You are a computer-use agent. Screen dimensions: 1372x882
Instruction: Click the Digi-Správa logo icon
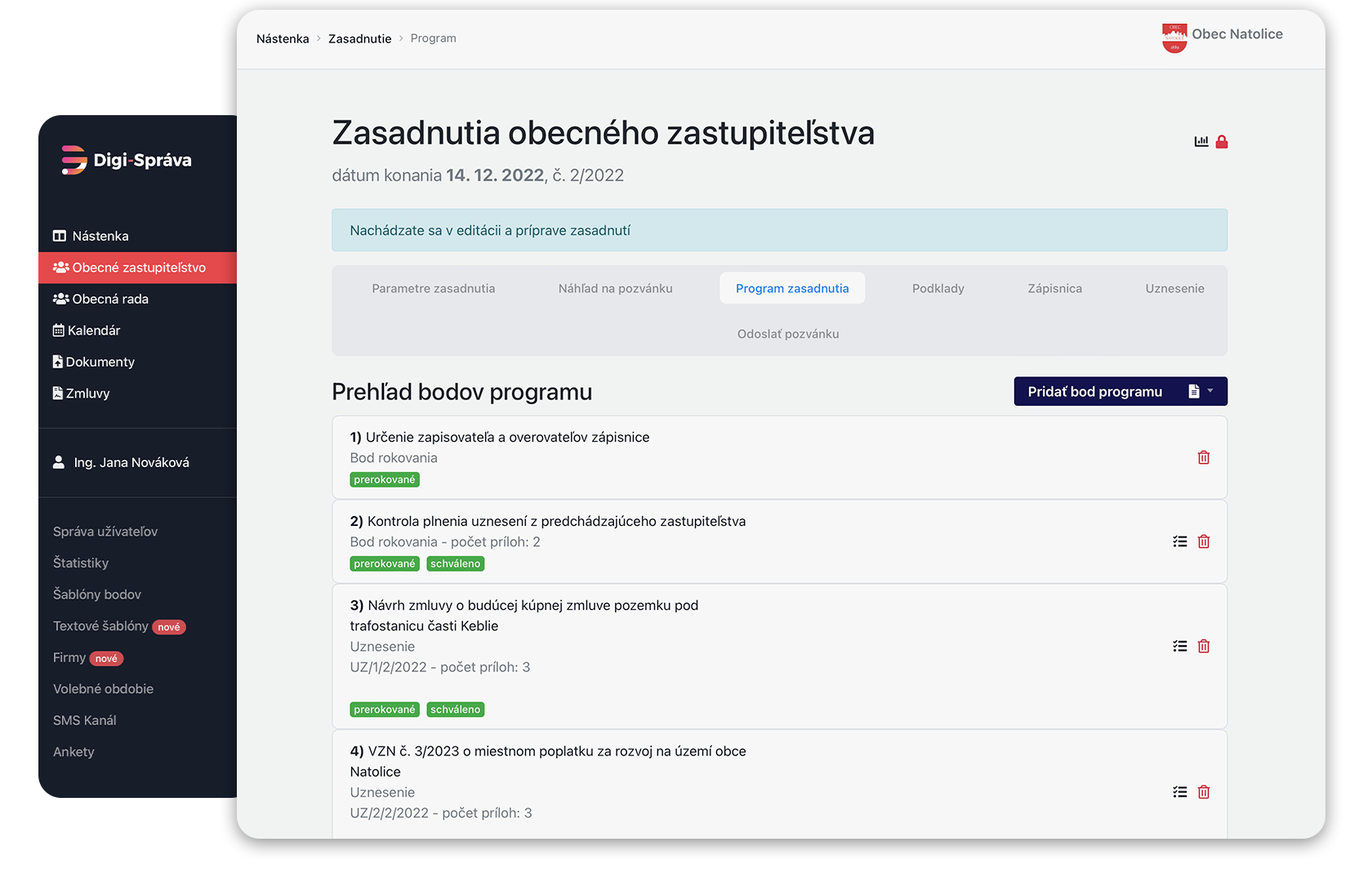coord(73,160)
